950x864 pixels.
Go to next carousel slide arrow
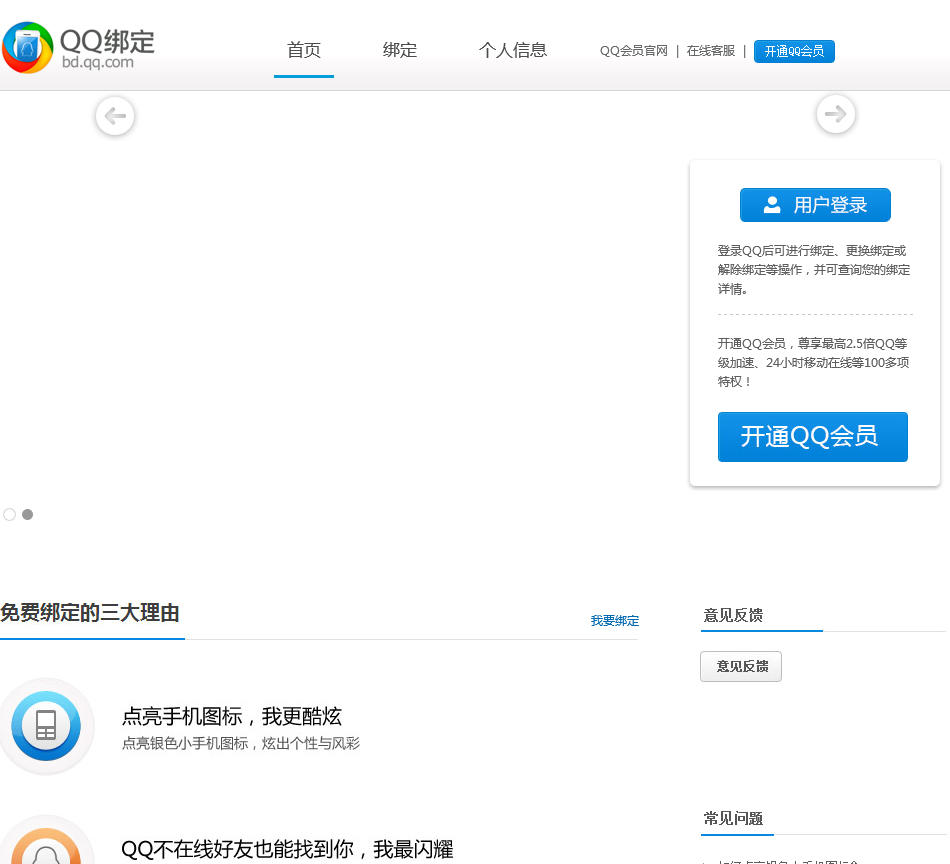(x=835, y=114)
